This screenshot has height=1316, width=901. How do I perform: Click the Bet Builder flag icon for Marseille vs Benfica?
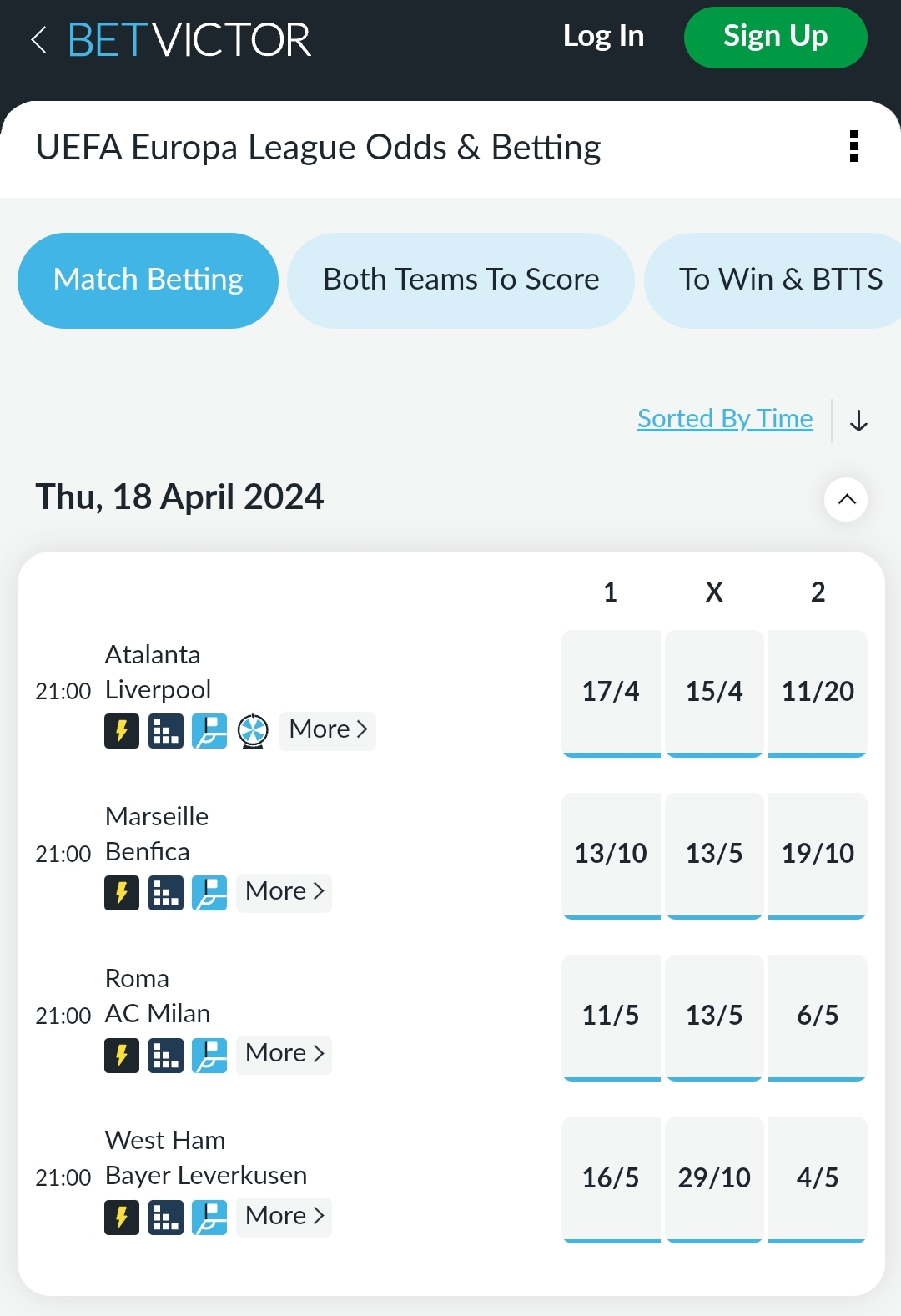[210, 891]
